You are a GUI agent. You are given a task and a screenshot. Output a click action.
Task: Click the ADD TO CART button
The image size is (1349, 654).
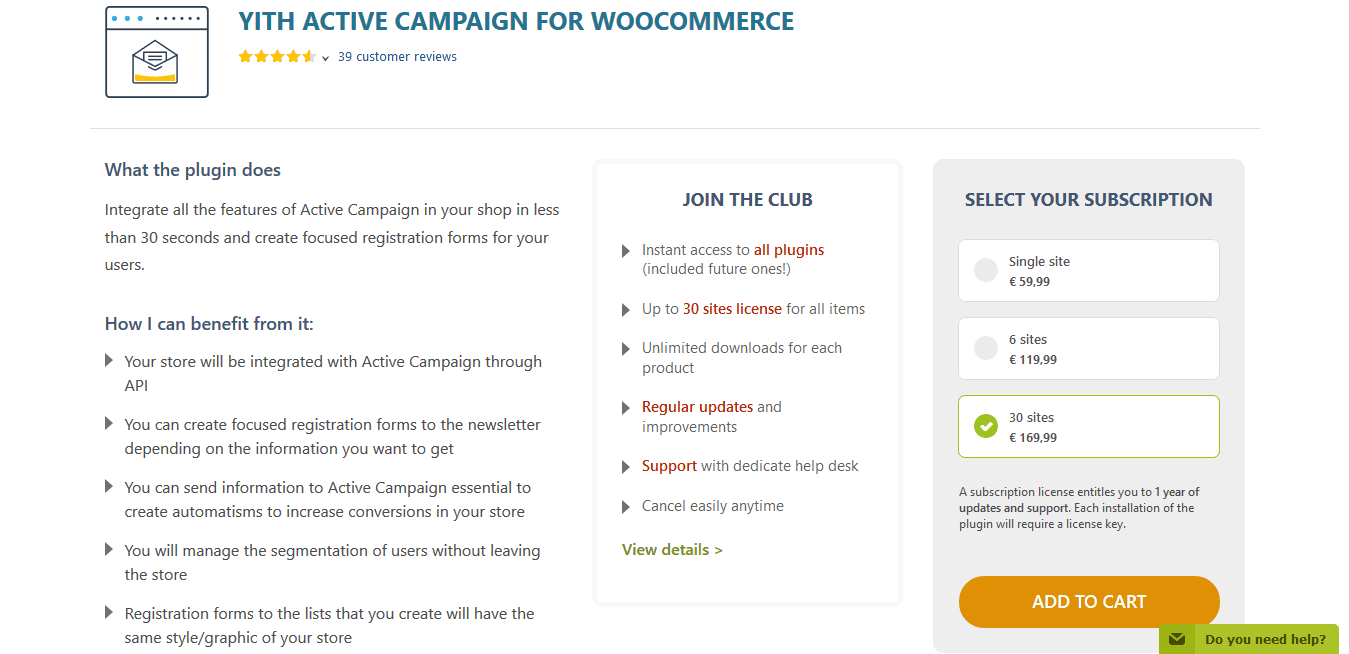pos(1089,602)
